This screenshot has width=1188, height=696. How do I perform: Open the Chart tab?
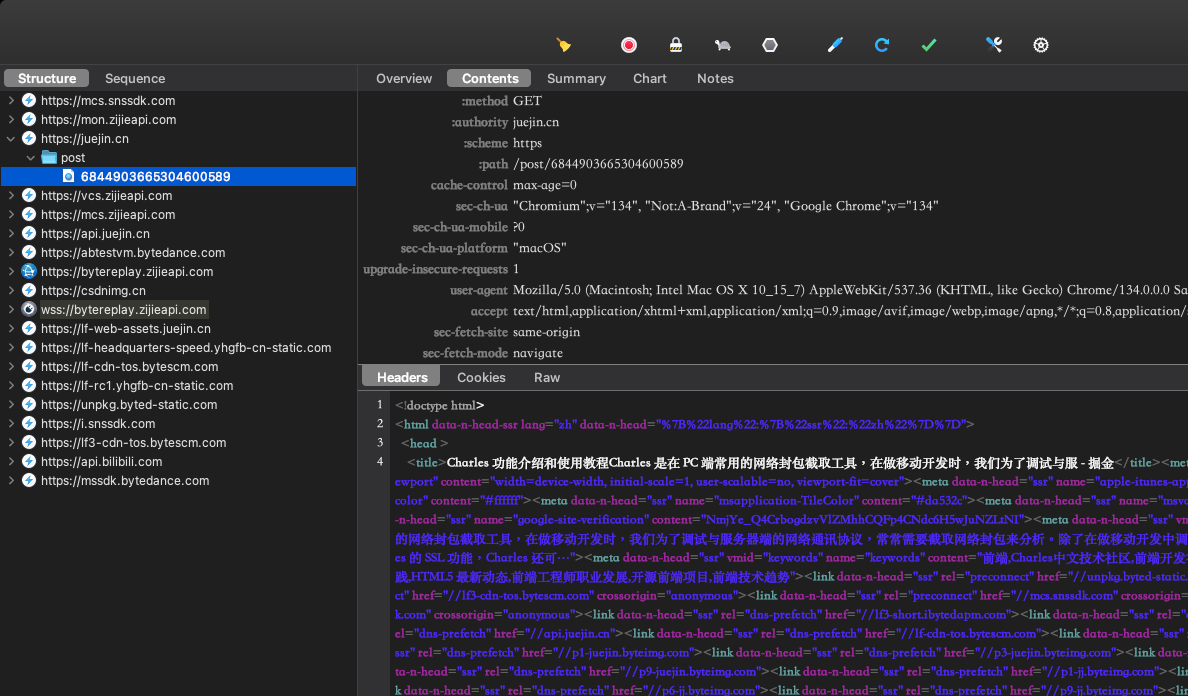point(649,78)
